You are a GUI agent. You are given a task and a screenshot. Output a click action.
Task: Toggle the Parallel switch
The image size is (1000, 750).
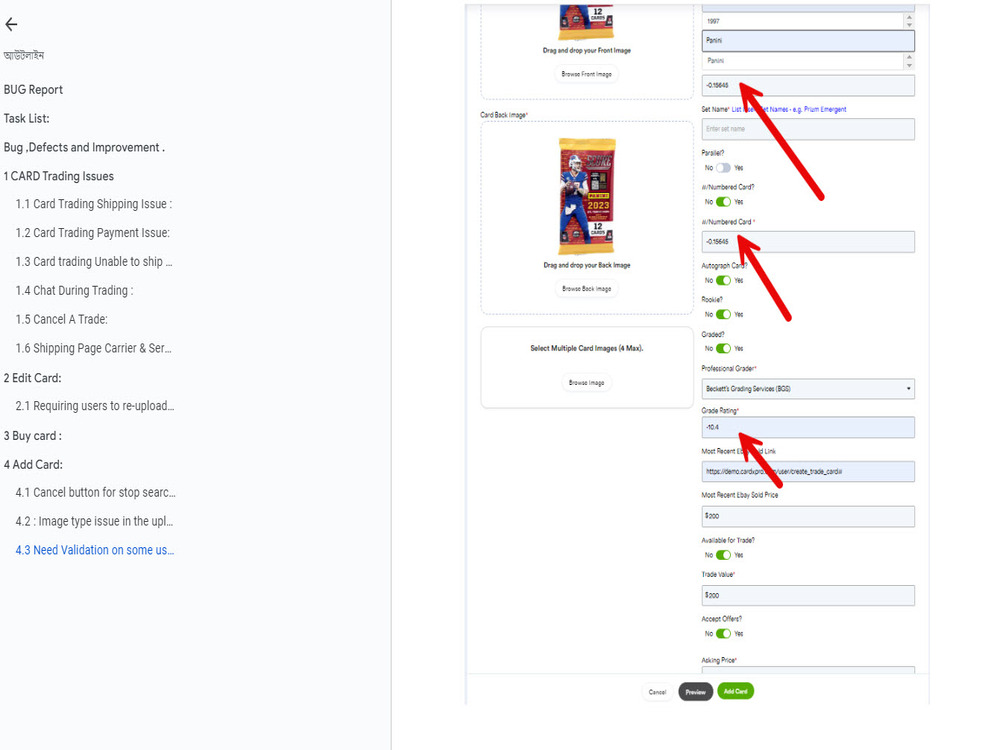(723, 168)
